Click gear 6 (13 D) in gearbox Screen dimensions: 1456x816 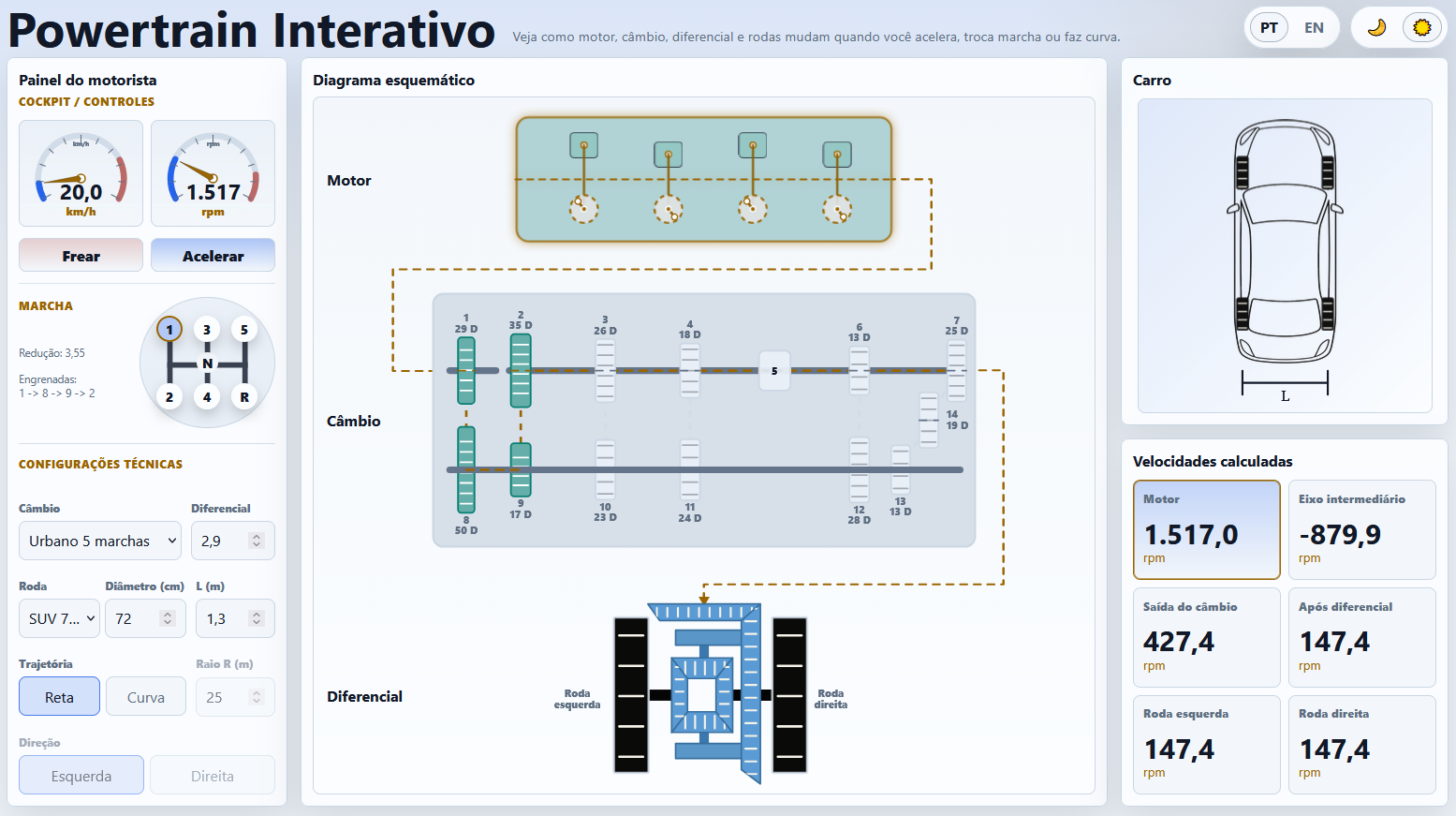(860, 371)
